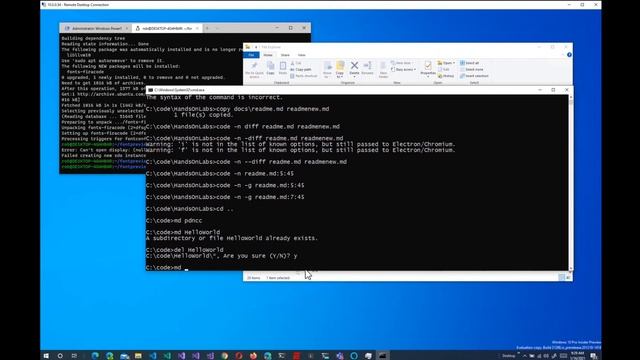The height and width of the screenshot is (360, 640).
Task: Click cmd window vertical scrollbar
Action: tap(571, 184)
